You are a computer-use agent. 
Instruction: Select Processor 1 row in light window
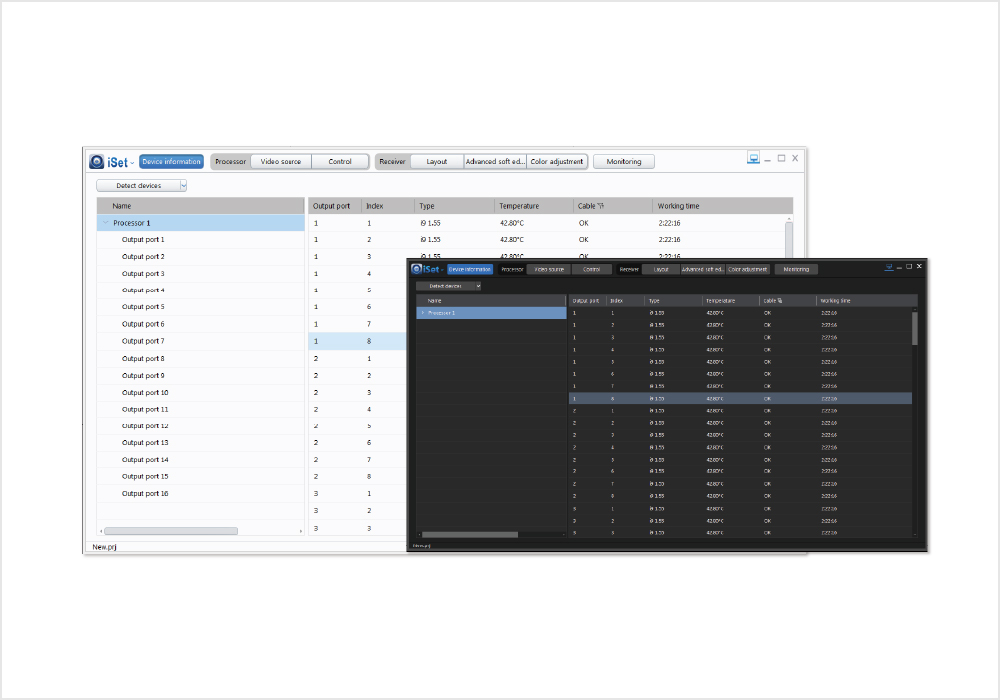201,222
